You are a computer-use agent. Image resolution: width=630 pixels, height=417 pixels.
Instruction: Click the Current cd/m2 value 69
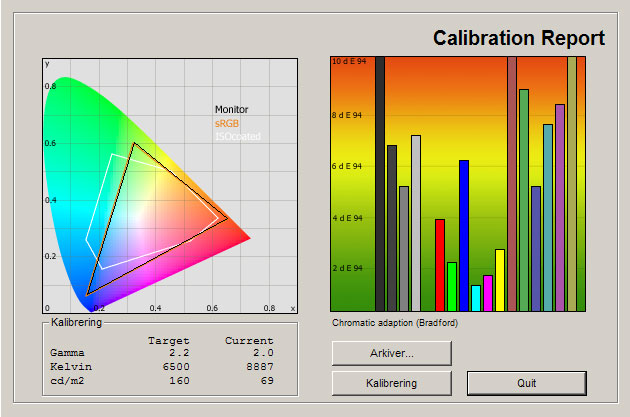coord(267,380)
